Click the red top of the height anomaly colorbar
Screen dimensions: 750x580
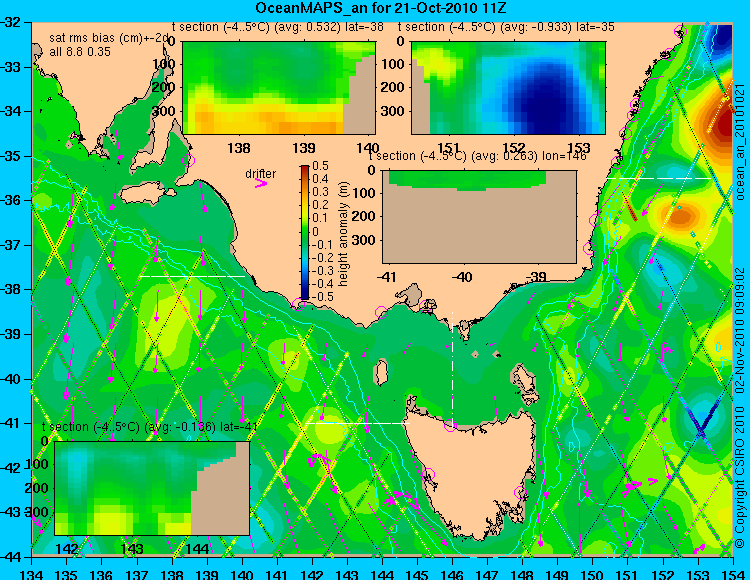[305, 169]
